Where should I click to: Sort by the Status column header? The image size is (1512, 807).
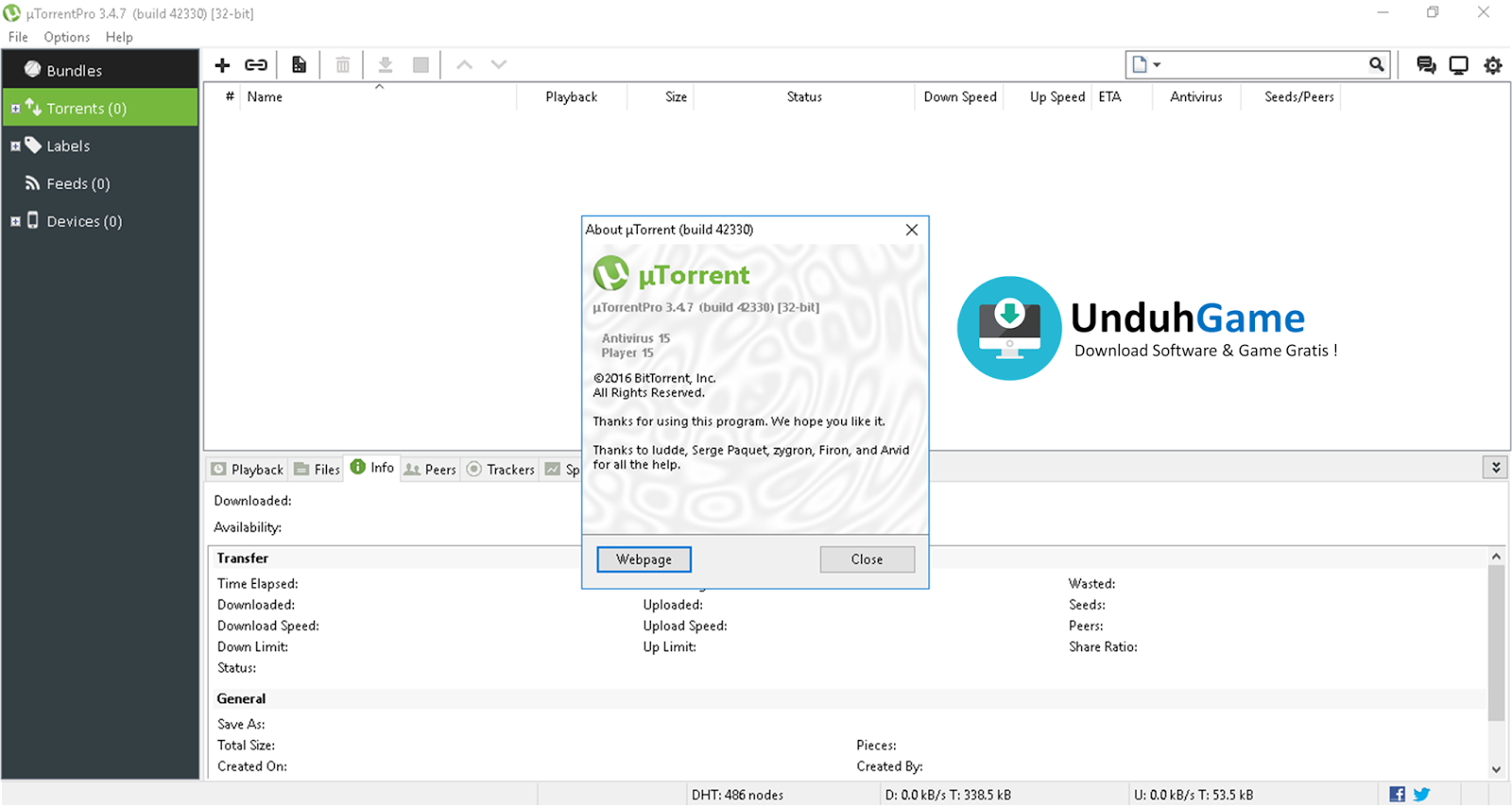[804, 96]
